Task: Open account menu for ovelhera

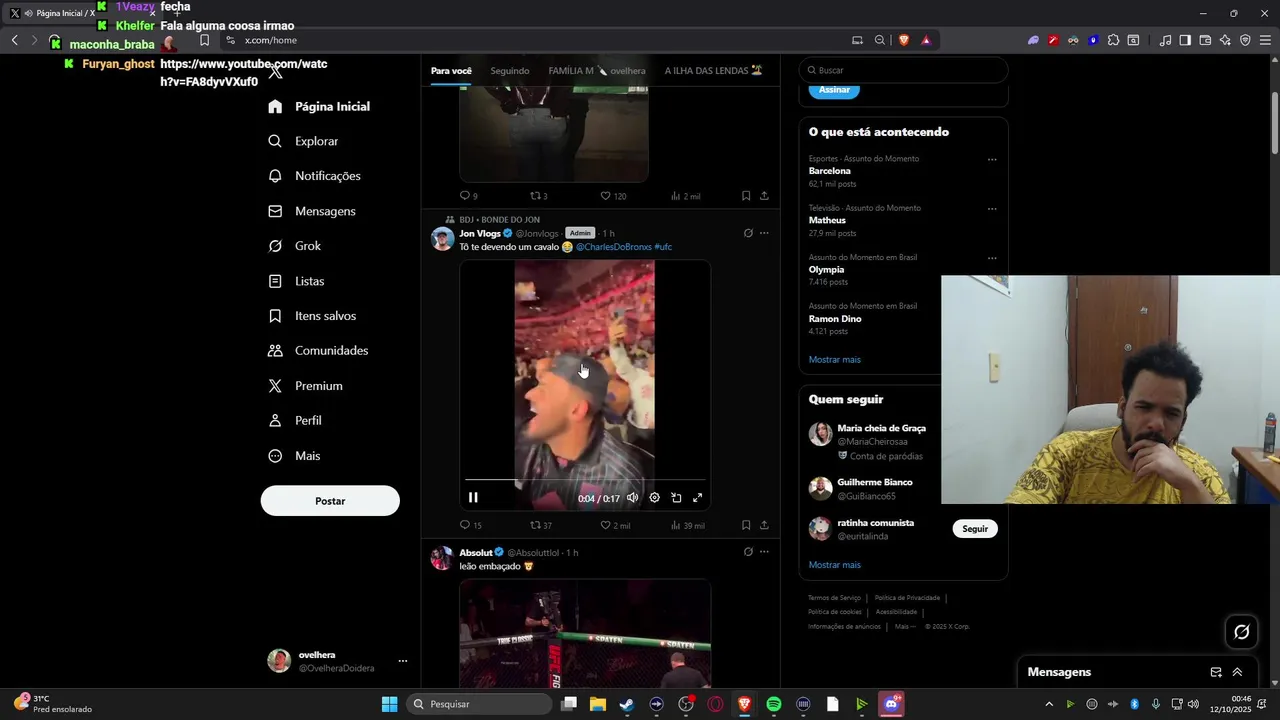Action: [x=337, y=661]
